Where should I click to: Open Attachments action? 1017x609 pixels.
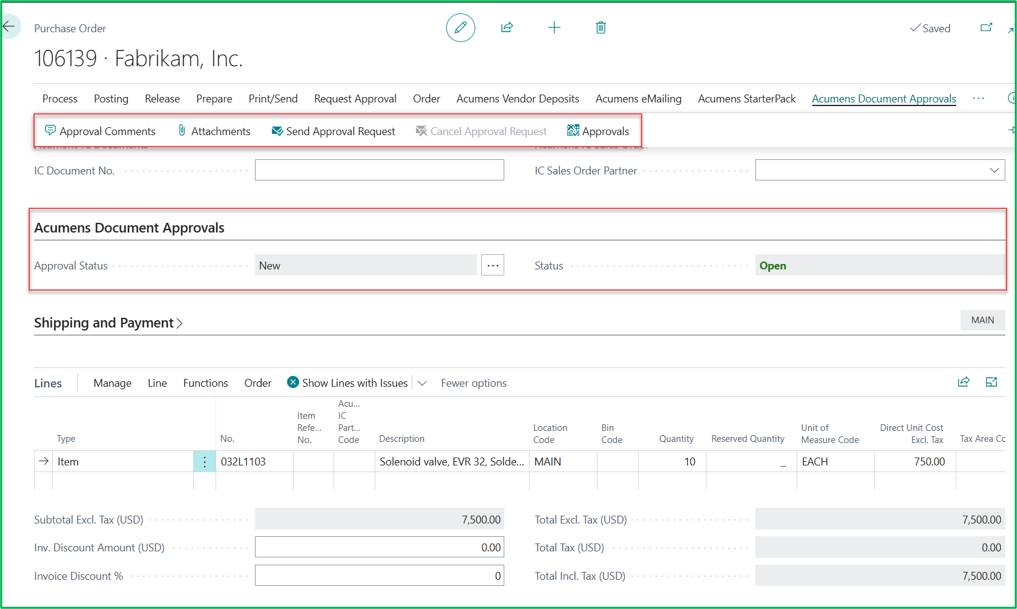[214, 131]
